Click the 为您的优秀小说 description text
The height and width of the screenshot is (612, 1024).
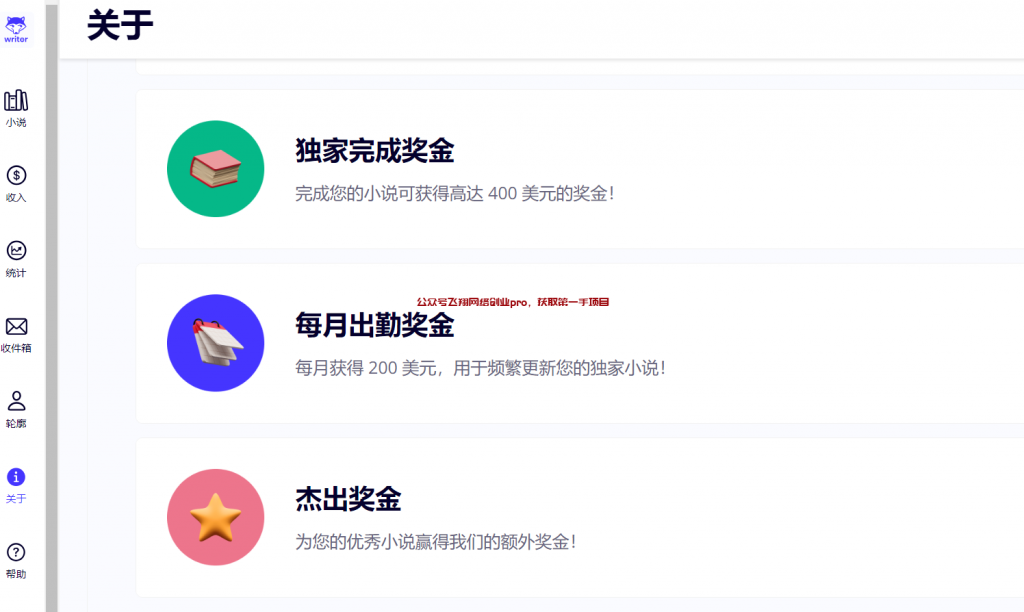point(436,541)
